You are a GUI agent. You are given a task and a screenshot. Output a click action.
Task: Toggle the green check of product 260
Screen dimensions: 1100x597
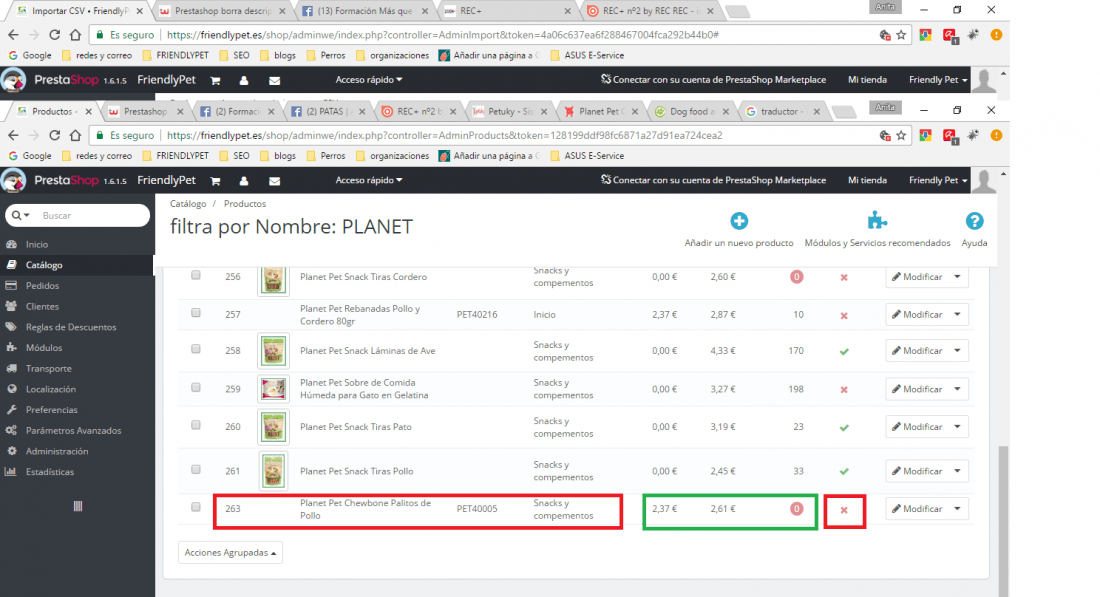844,427
